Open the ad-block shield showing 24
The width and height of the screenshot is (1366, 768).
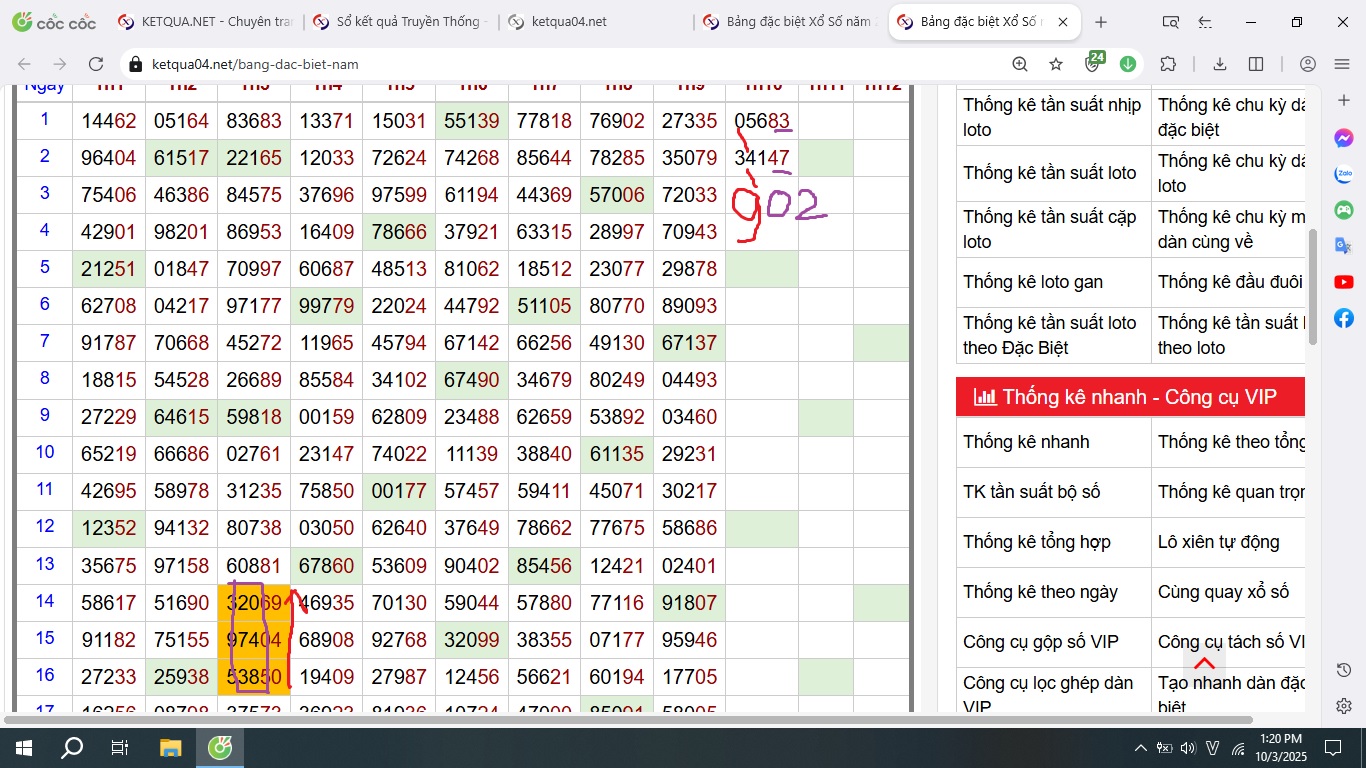point(1093,64)
